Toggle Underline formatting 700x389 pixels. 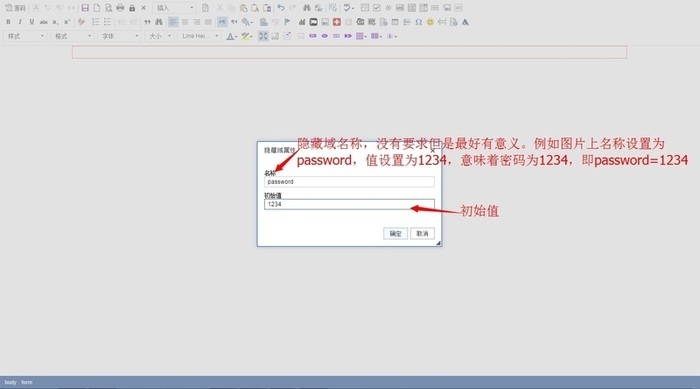31,22
